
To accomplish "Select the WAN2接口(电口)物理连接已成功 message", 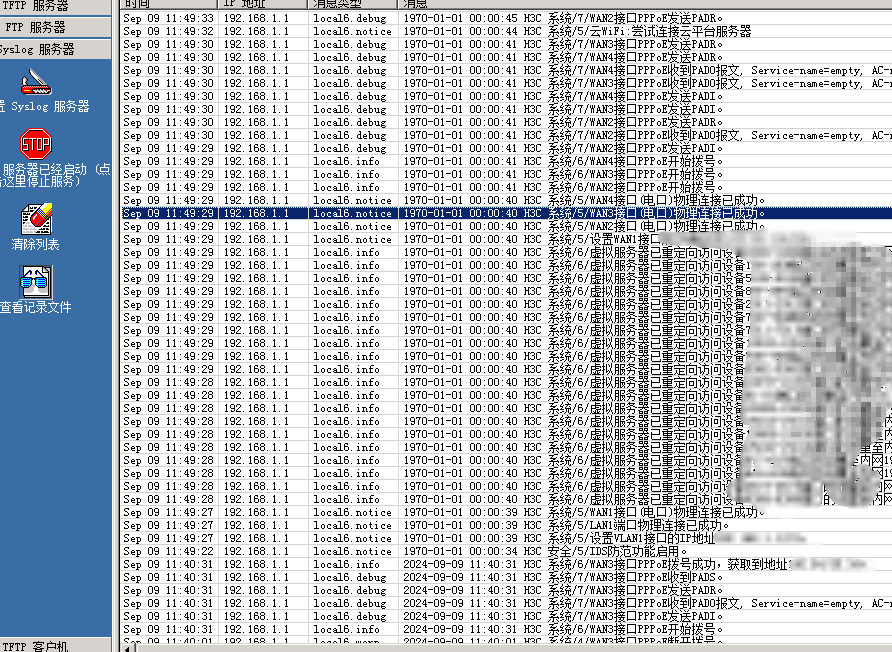I will coord(656,226).
